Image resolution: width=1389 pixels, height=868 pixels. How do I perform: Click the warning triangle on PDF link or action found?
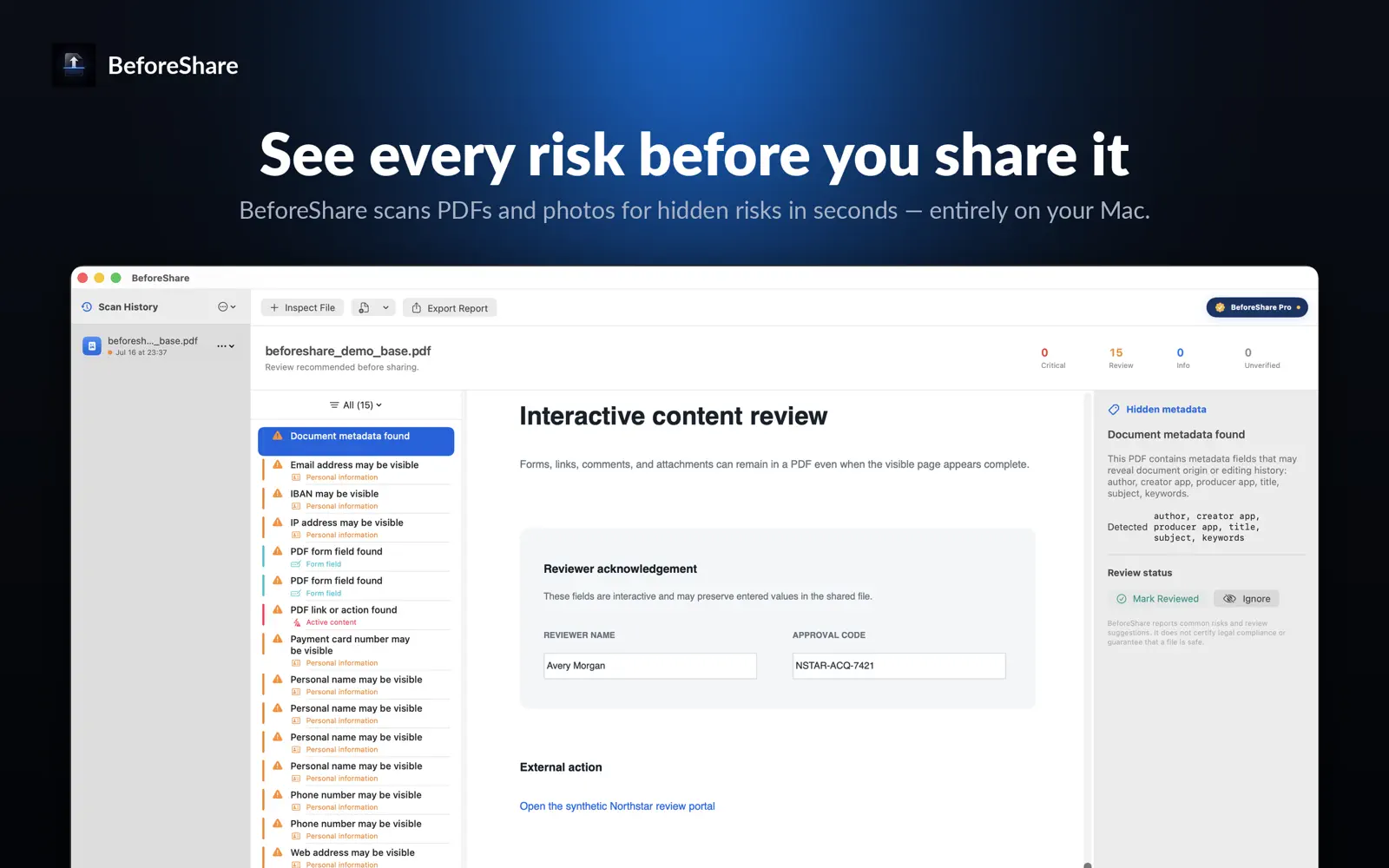click(x=278, y=610)
